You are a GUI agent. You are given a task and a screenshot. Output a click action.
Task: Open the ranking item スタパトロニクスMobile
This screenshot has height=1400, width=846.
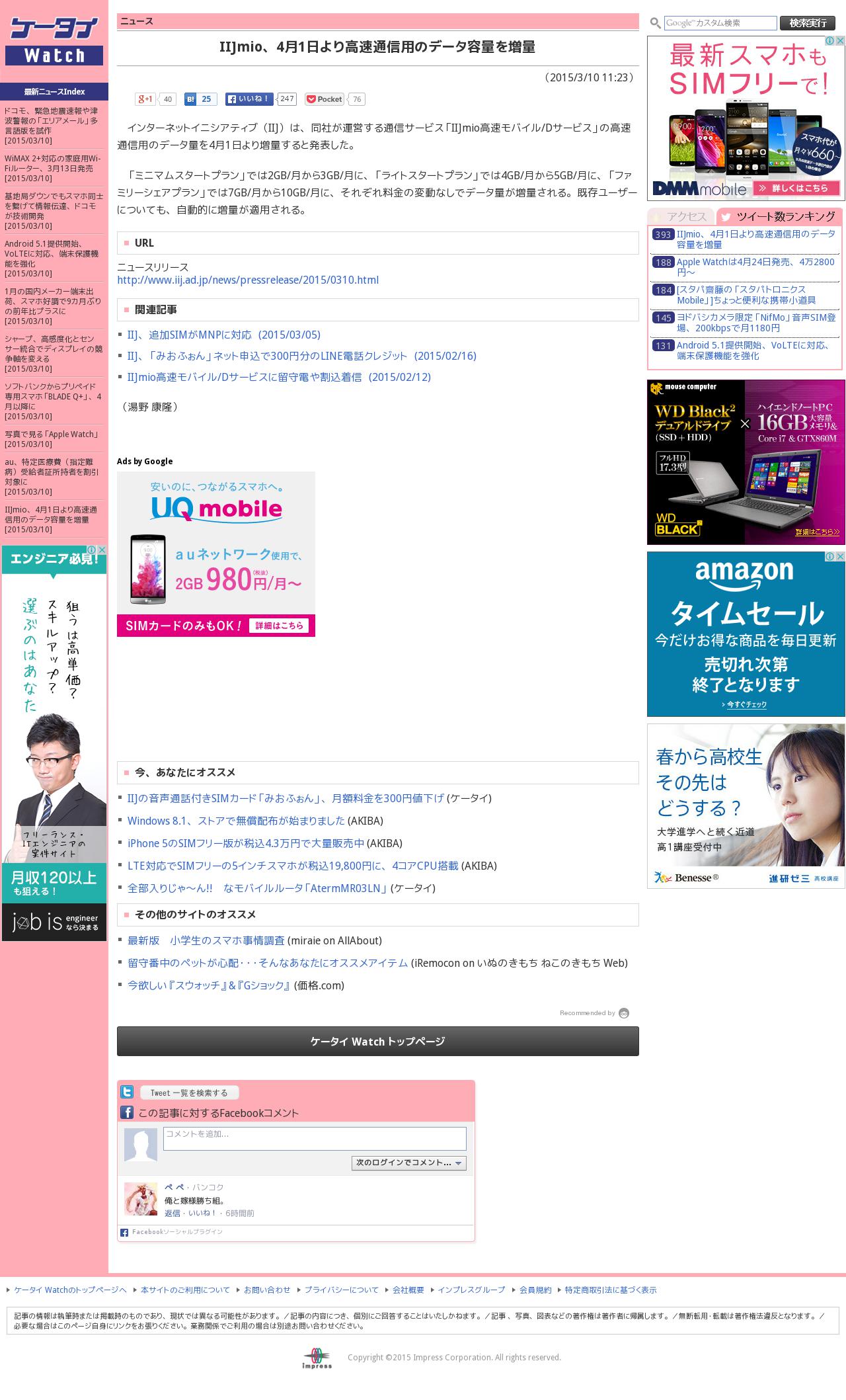coord(746,295)
